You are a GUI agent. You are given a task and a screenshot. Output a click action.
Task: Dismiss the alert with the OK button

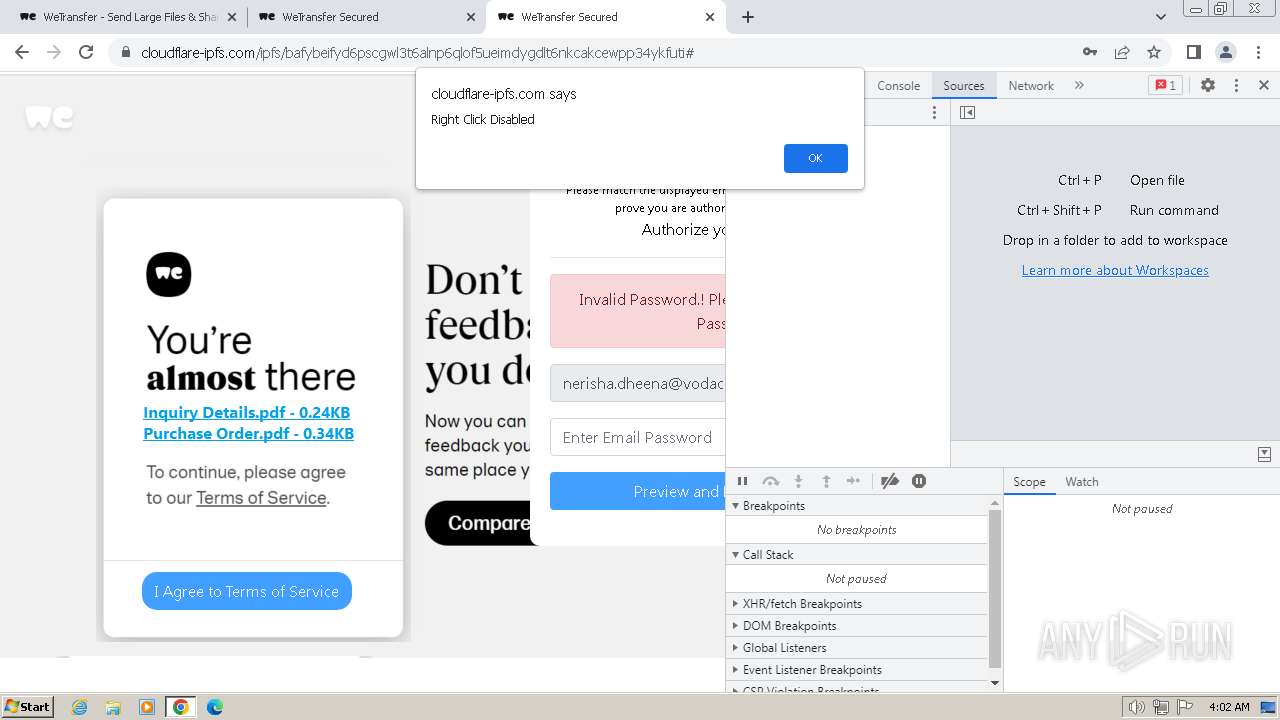(x=815, y=158)
